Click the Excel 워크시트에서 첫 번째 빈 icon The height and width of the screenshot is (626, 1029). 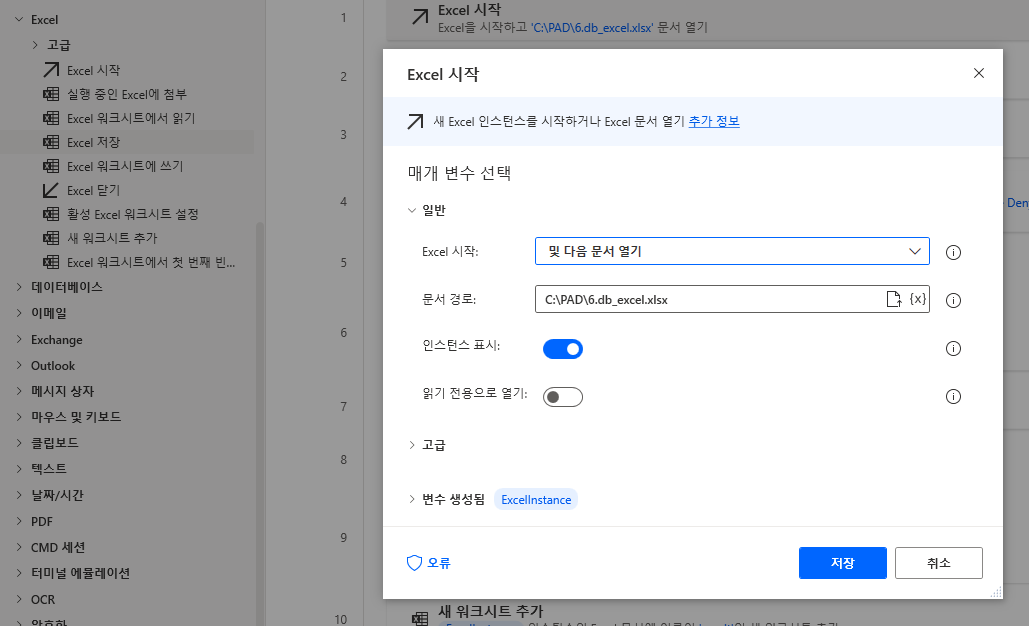(51, 262)
